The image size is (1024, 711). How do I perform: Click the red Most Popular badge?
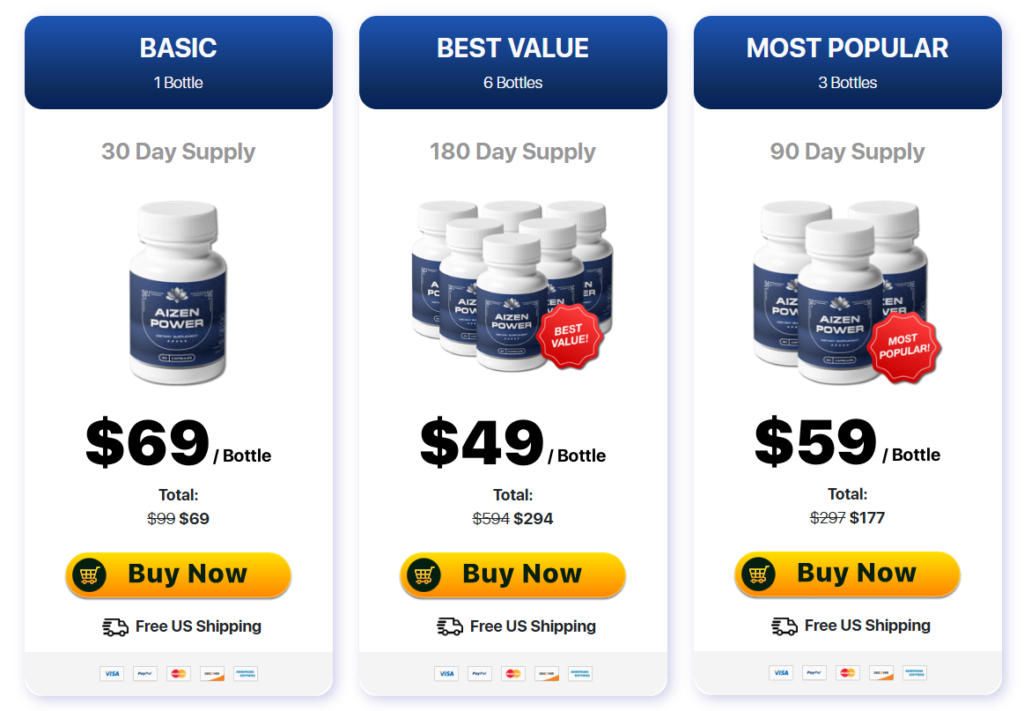pos(904,347)
